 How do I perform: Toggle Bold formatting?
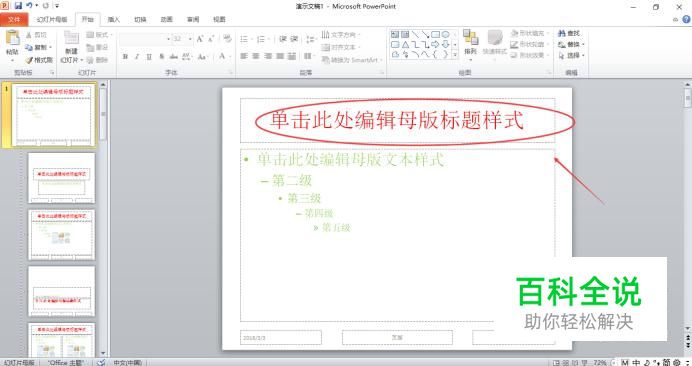coord(125,57)
